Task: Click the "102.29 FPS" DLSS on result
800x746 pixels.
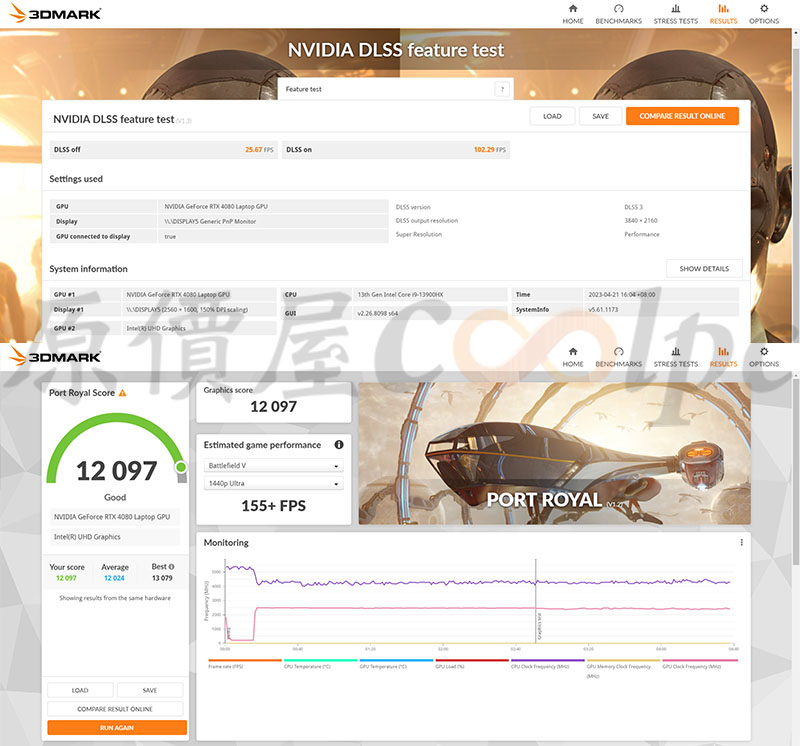Action: point(490,150)
